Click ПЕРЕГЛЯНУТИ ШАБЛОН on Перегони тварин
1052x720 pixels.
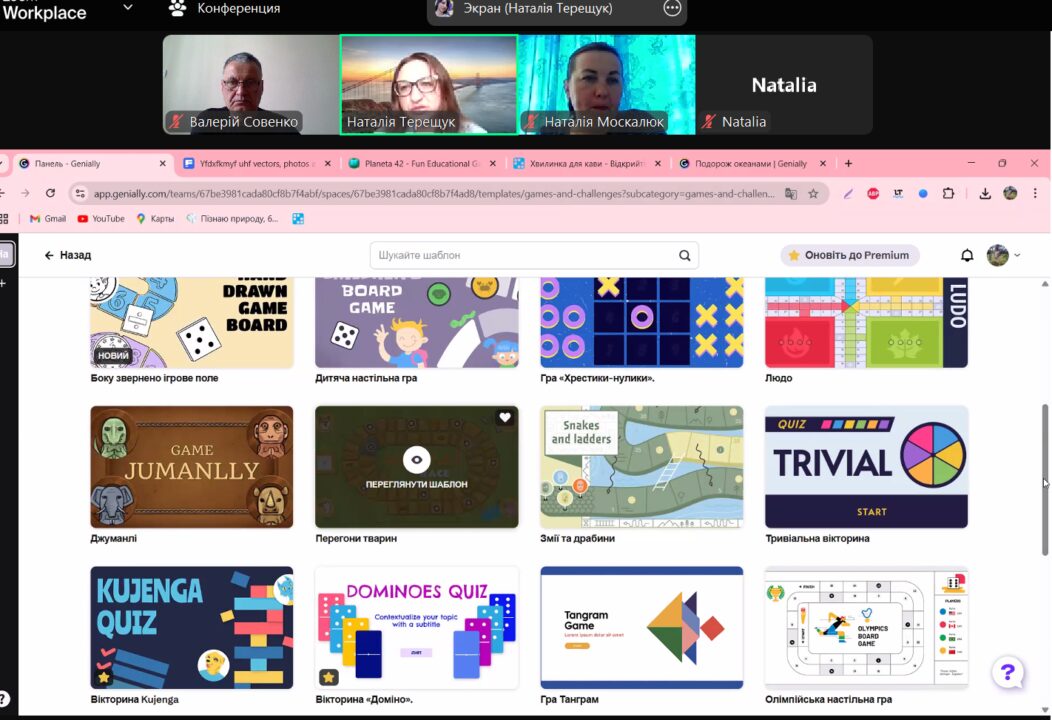click(x=417, y=484)
